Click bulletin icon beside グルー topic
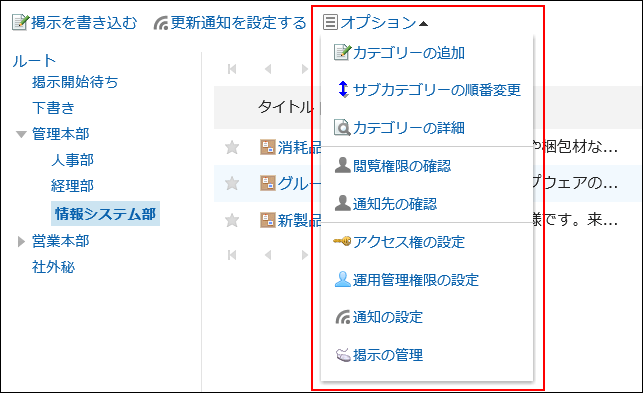The image size is (643, 393). (x=268, y=183)
